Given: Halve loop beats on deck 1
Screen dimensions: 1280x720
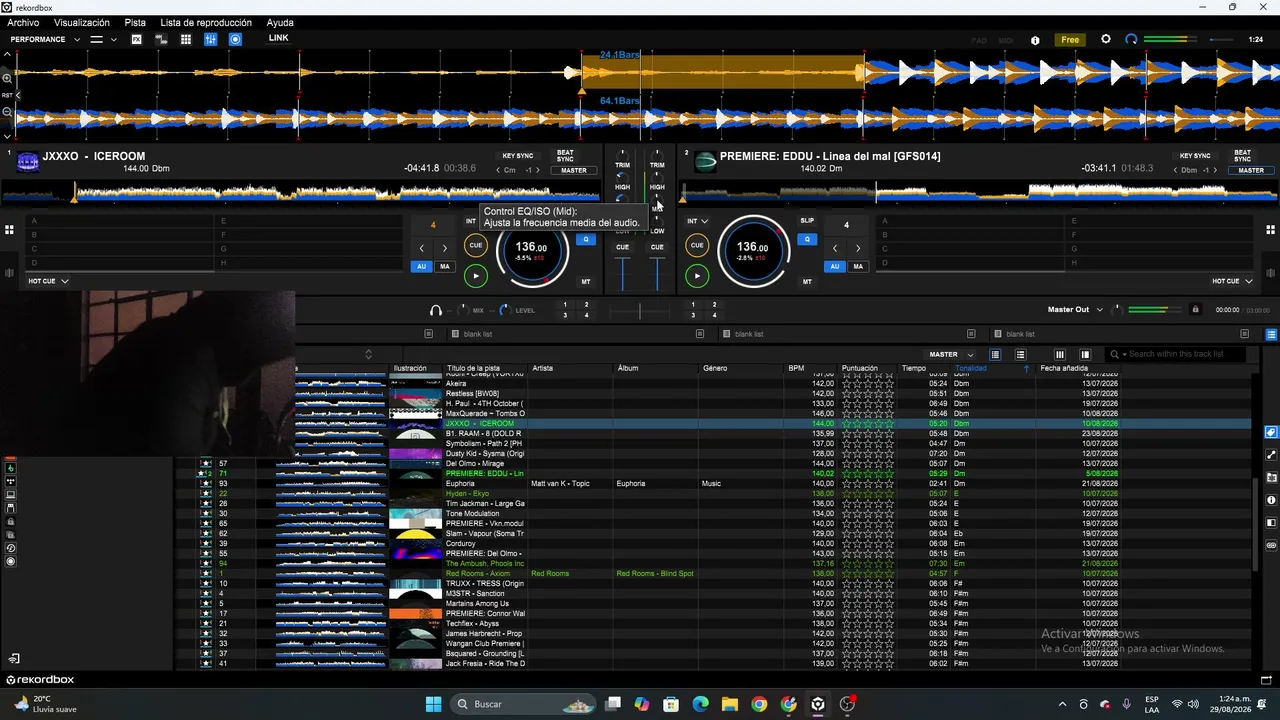Looking at the screenshot, I should pyautogui.click(x=421, y=248).
